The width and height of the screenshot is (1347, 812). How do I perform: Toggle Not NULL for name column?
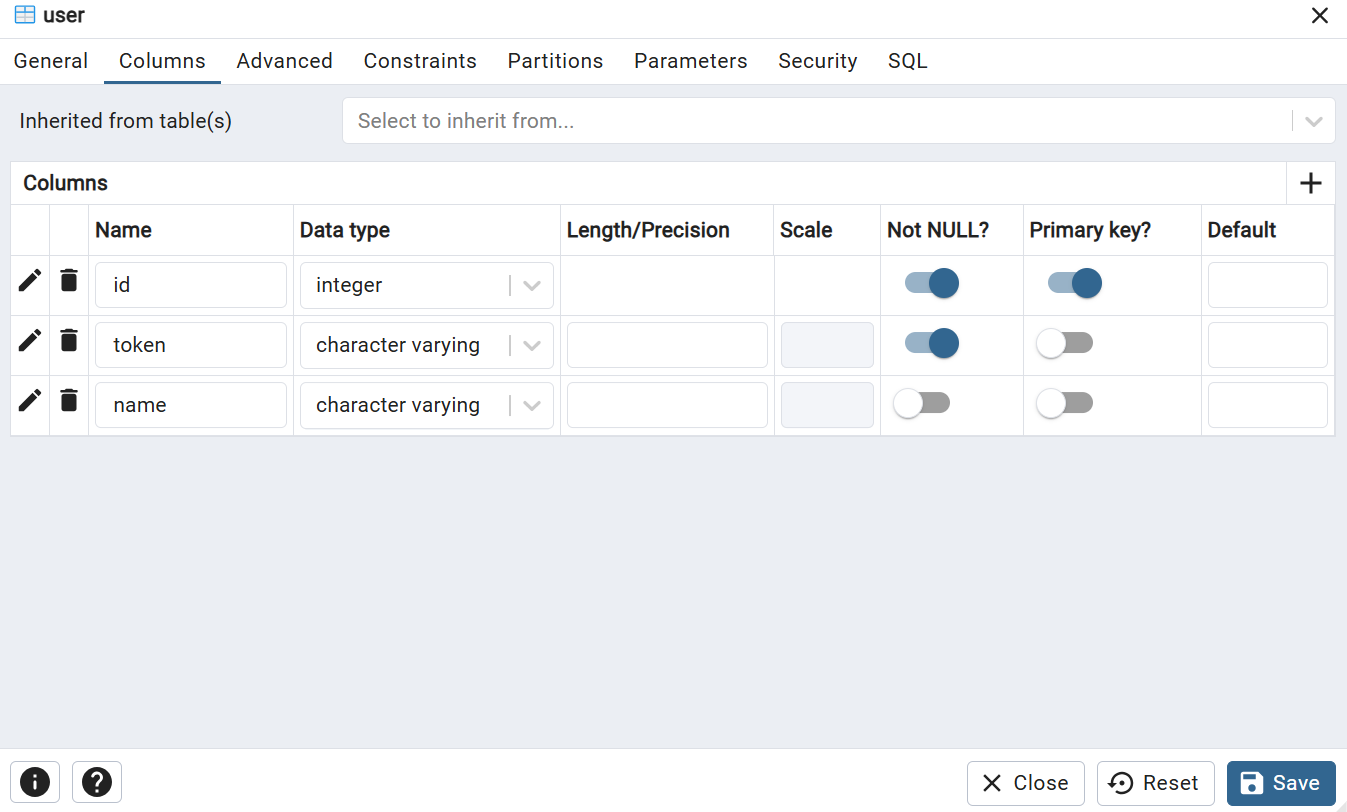[922, 404]
